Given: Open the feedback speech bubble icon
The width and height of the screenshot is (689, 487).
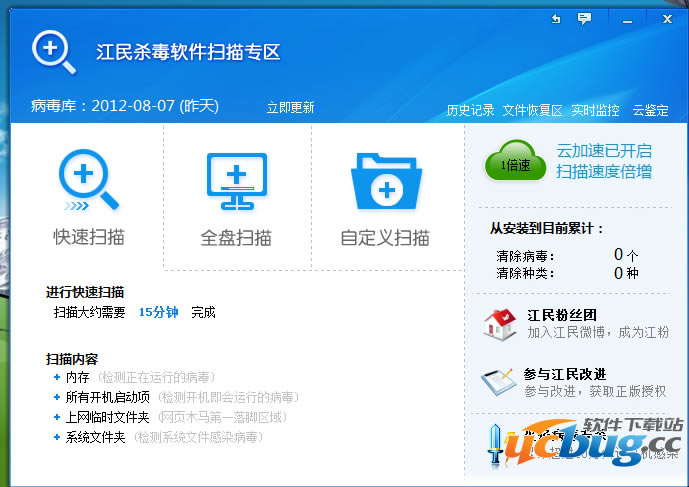Looking at the screenshot, I should [x=584, y=19].
